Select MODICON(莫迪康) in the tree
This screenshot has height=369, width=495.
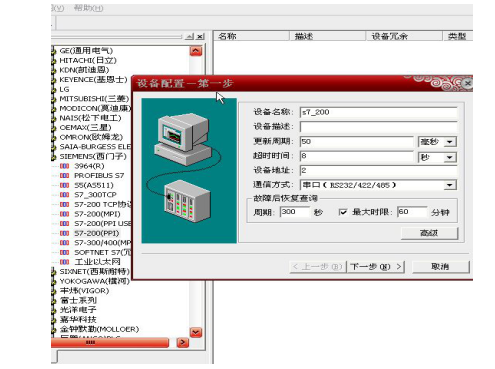click(x=95, y=108)
